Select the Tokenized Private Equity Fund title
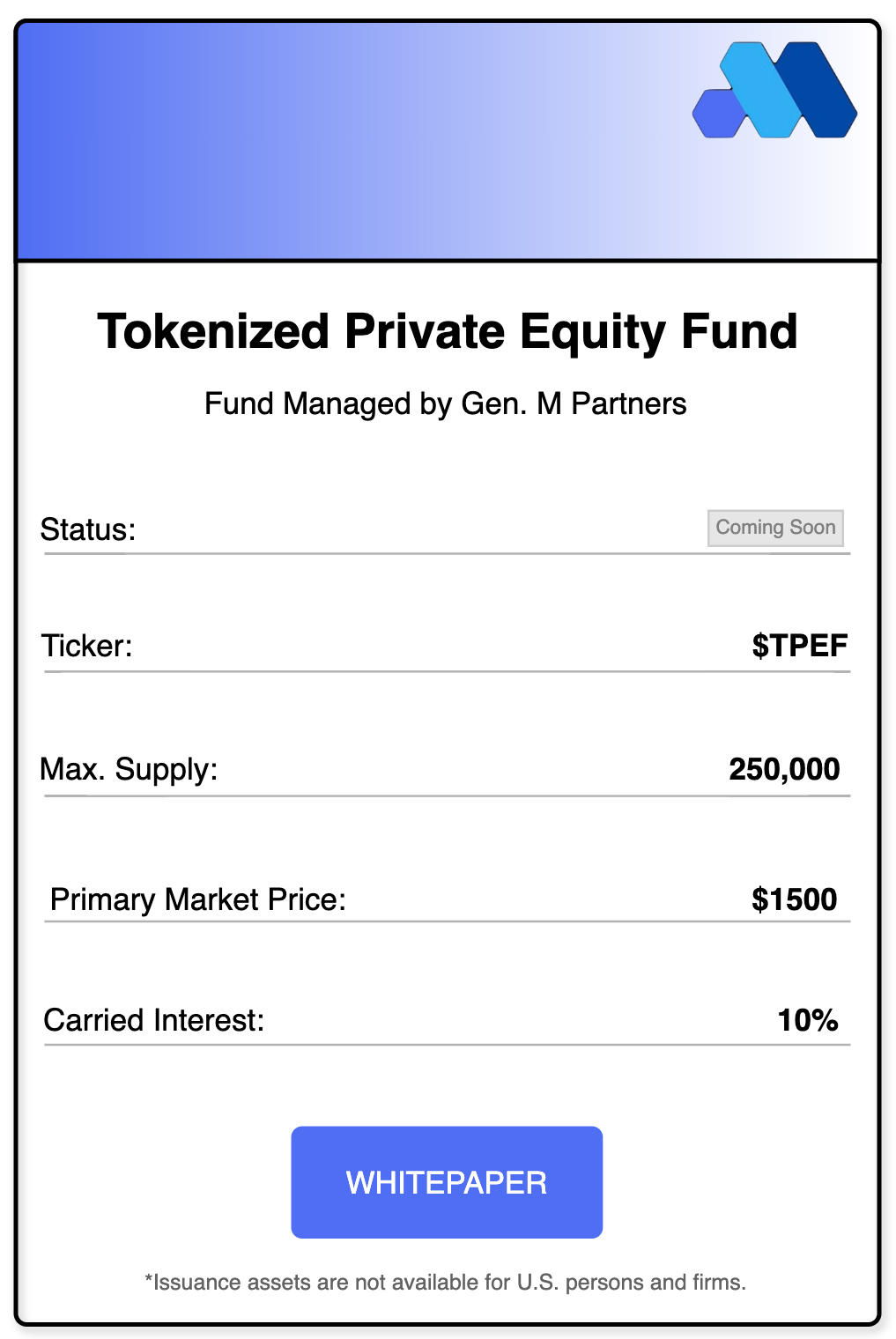The height and width of the screenshot is (1339, 896). tap(448, 332)
